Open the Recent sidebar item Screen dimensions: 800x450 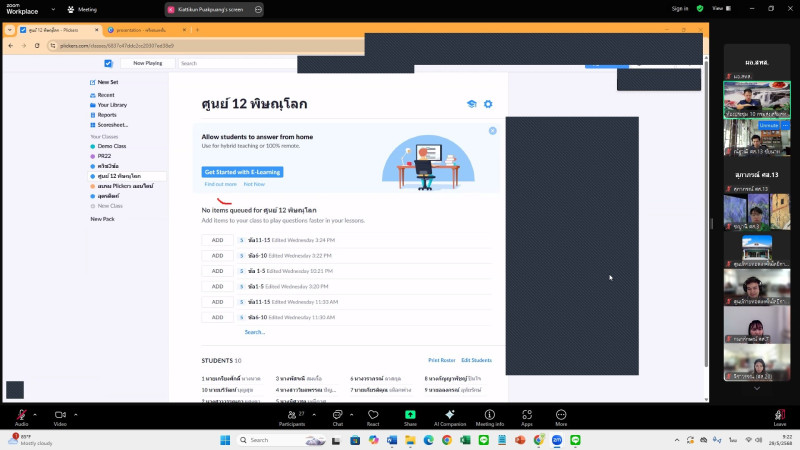tap(102, 95)
